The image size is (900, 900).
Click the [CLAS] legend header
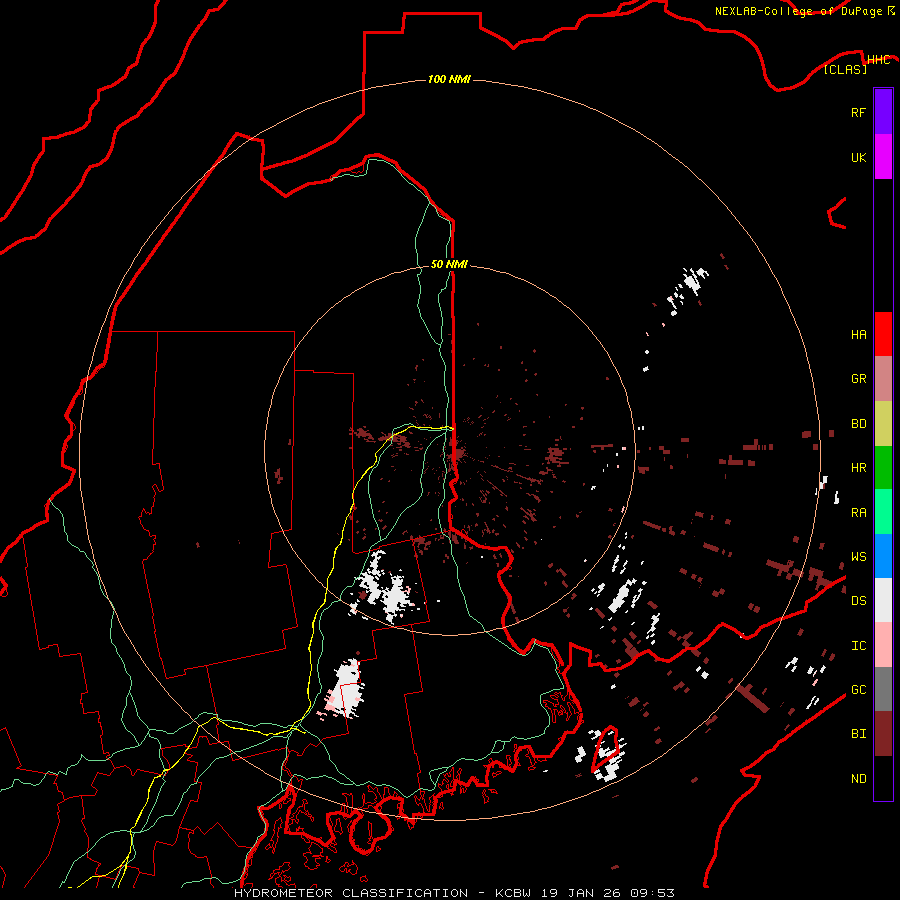point(845,69)
